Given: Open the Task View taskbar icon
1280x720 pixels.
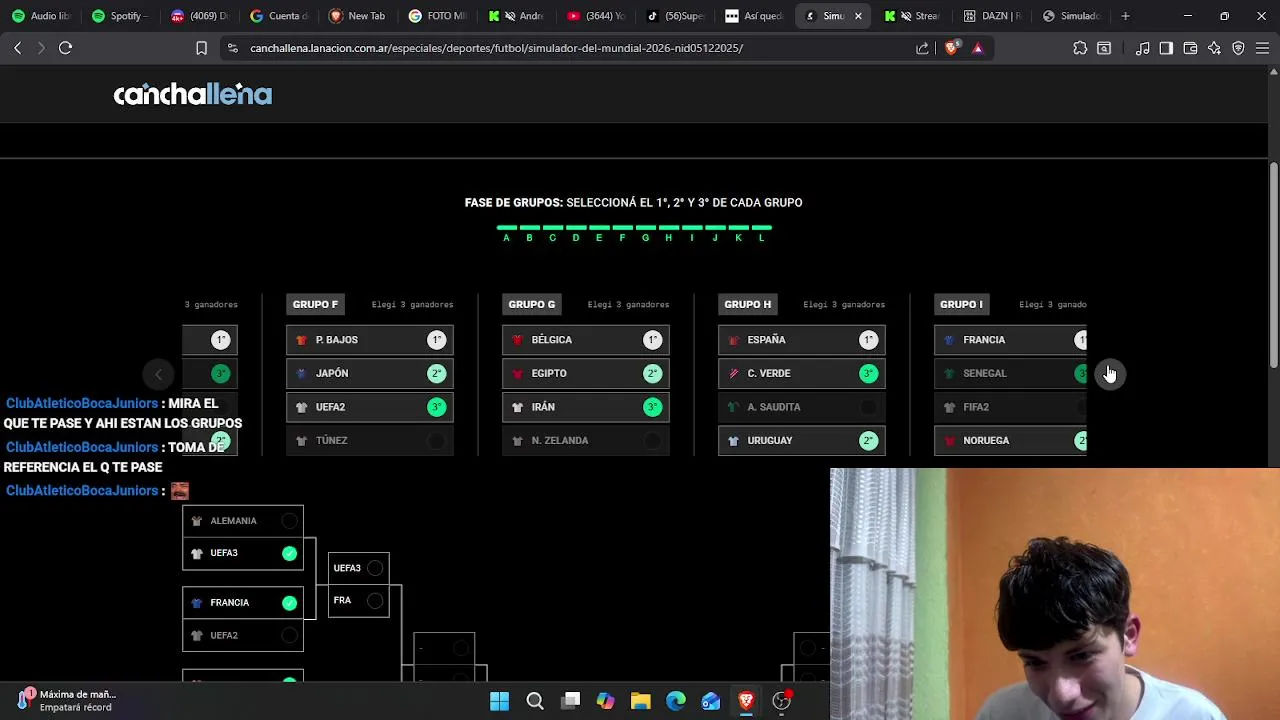Looking at the screenshot, I should 571,701.
